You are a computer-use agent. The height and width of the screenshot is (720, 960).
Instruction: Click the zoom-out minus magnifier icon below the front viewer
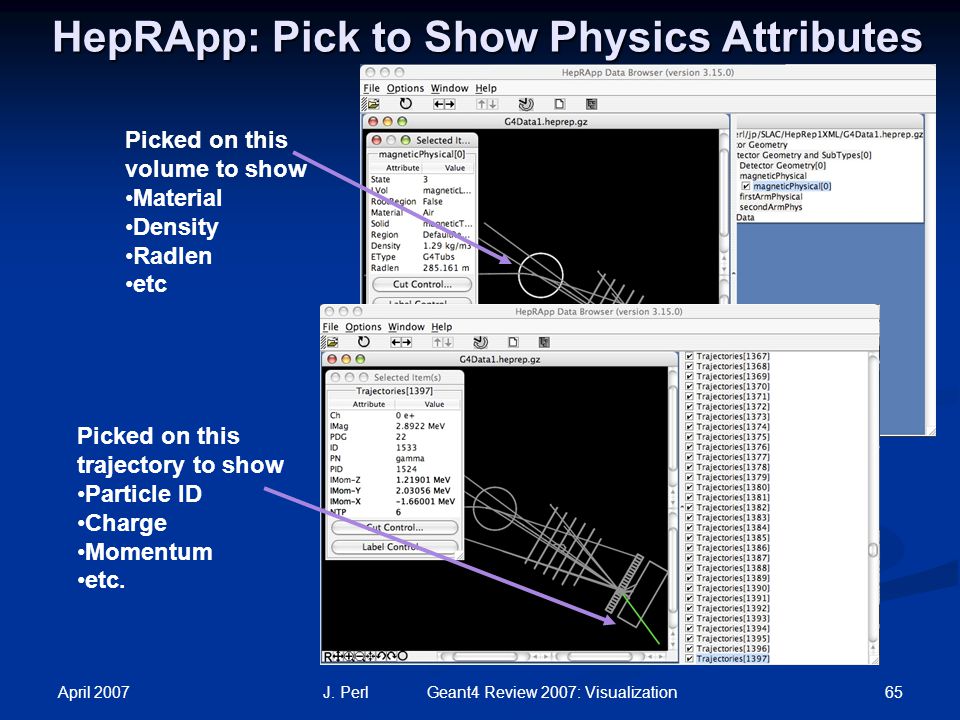click(361, 657)
